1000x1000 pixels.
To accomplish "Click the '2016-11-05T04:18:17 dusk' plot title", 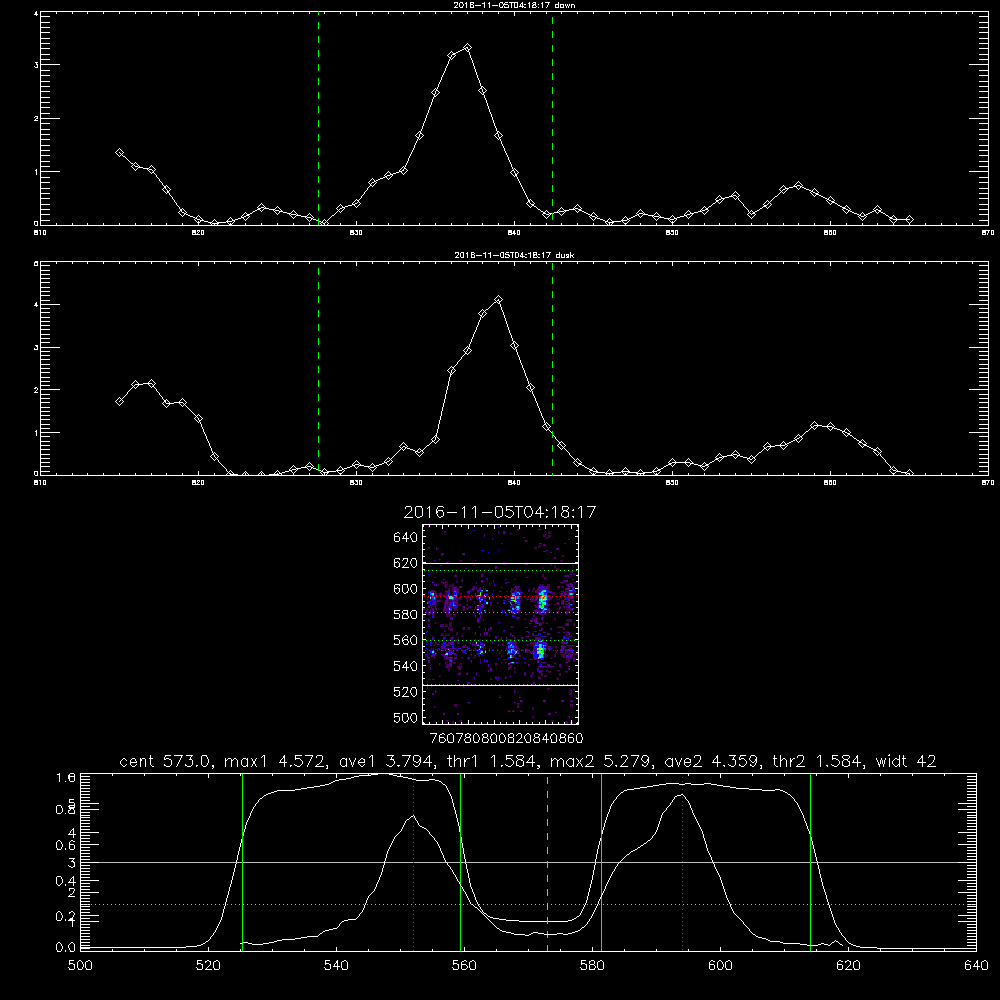I will point(514,255).
